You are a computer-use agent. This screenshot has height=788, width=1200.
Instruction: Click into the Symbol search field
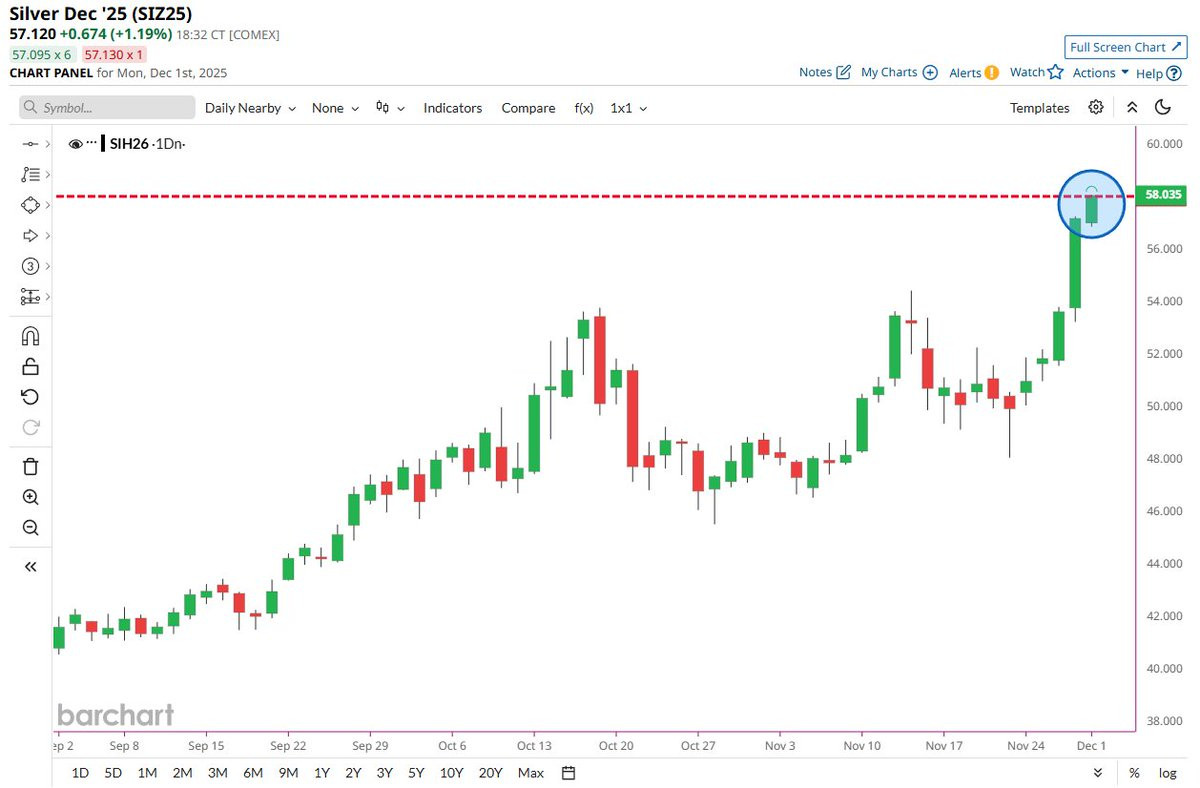[107, 108]
